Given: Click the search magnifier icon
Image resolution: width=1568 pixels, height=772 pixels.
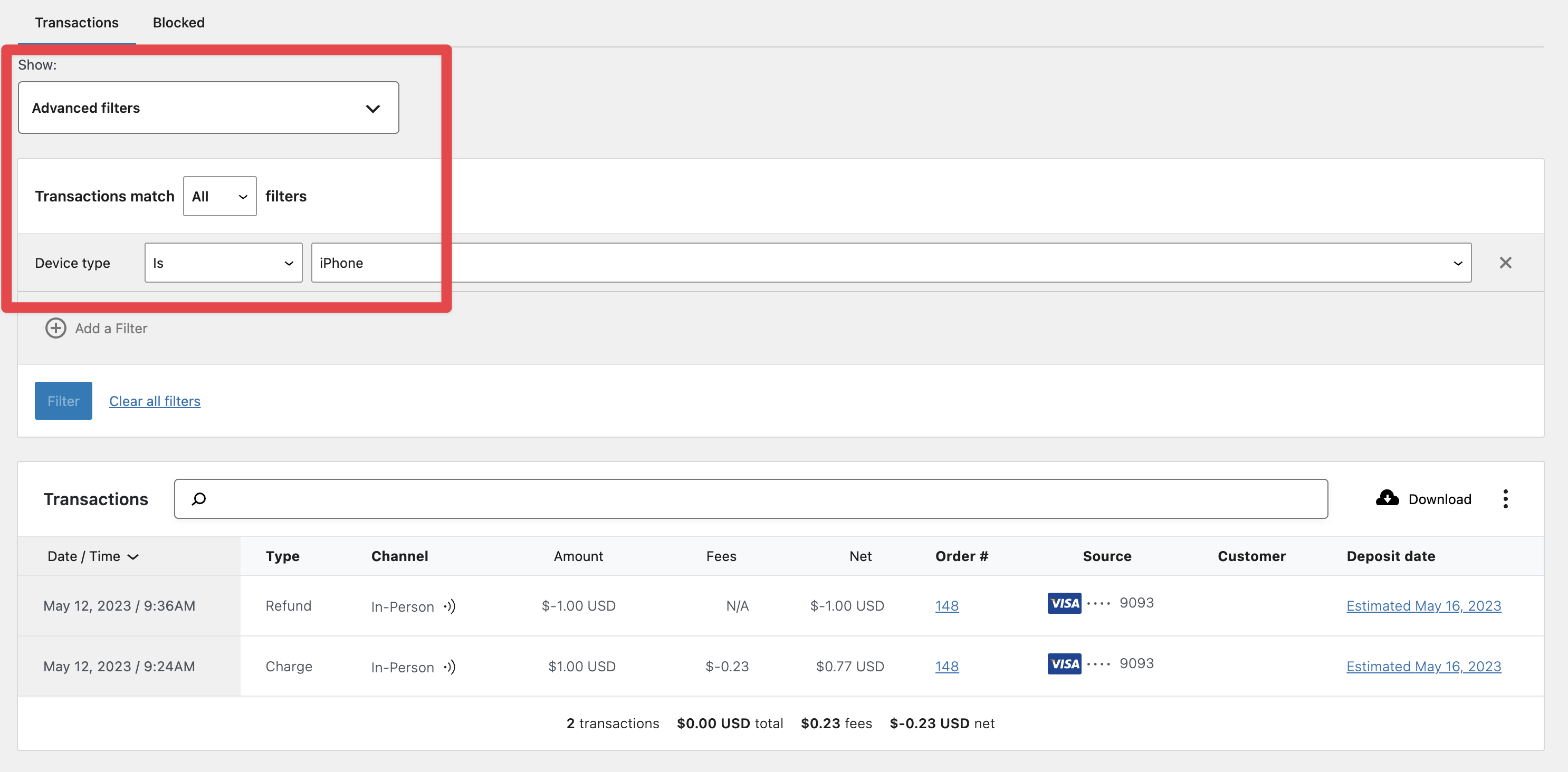Looking at the screenshot, I should [x=199, y=499].
